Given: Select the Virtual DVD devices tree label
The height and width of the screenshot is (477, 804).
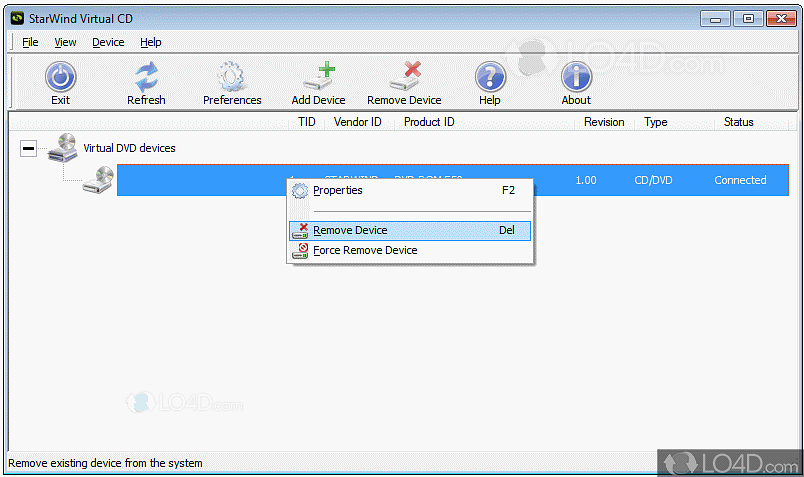Looking at the screenshot, I should [x=129, y=148].
